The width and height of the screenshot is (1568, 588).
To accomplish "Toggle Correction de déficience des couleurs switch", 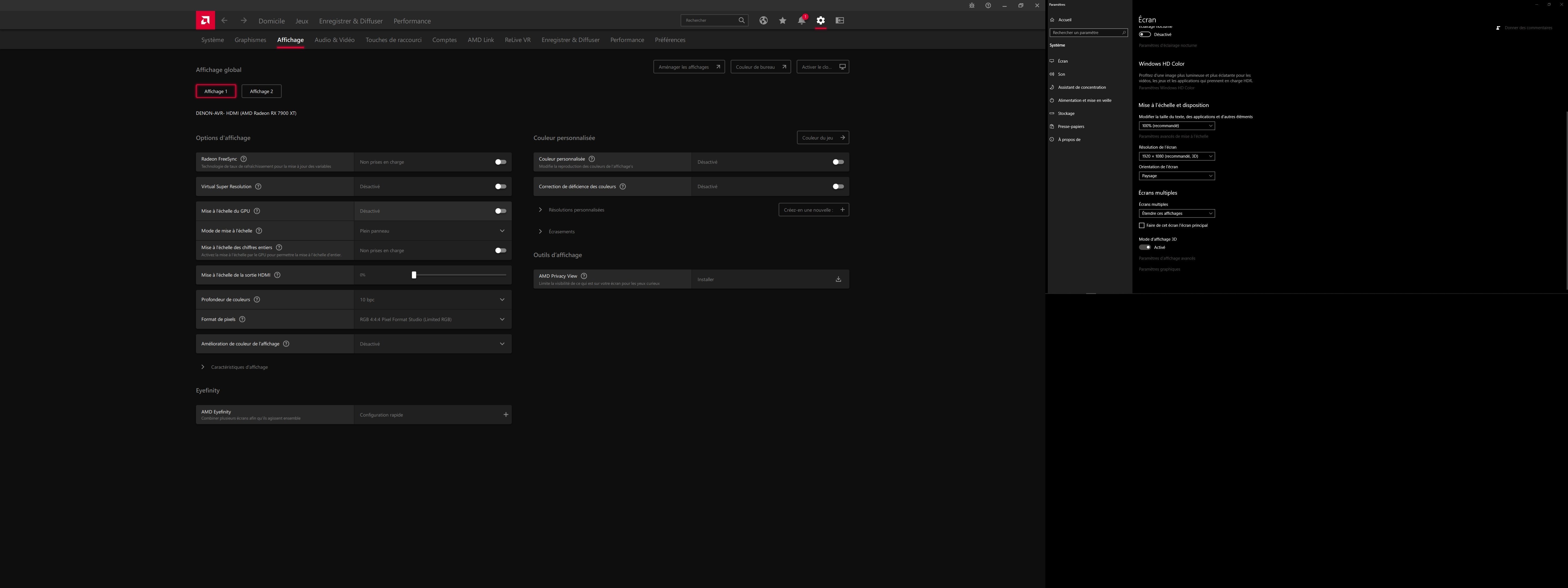I will [838, 186].
